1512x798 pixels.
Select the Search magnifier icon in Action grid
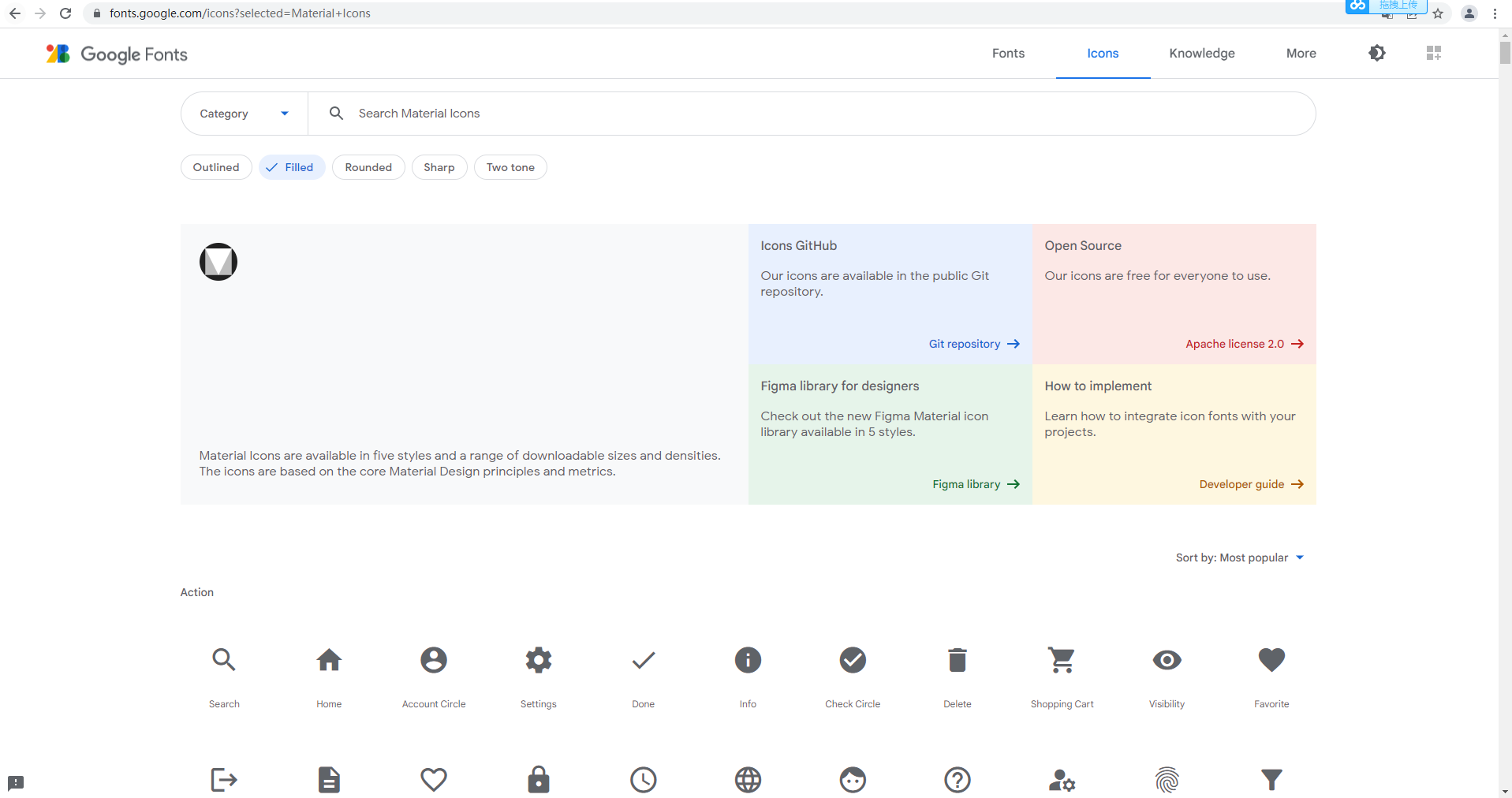224,659
